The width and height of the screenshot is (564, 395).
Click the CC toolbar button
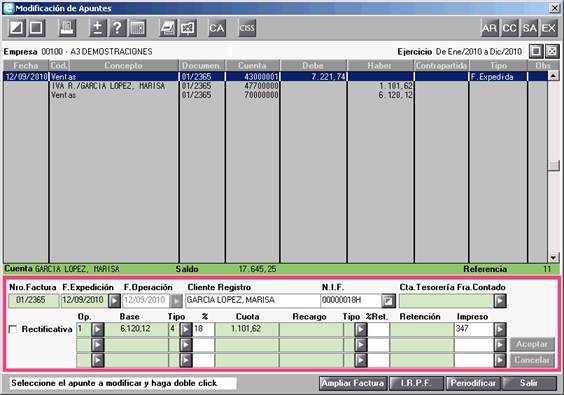509,28
